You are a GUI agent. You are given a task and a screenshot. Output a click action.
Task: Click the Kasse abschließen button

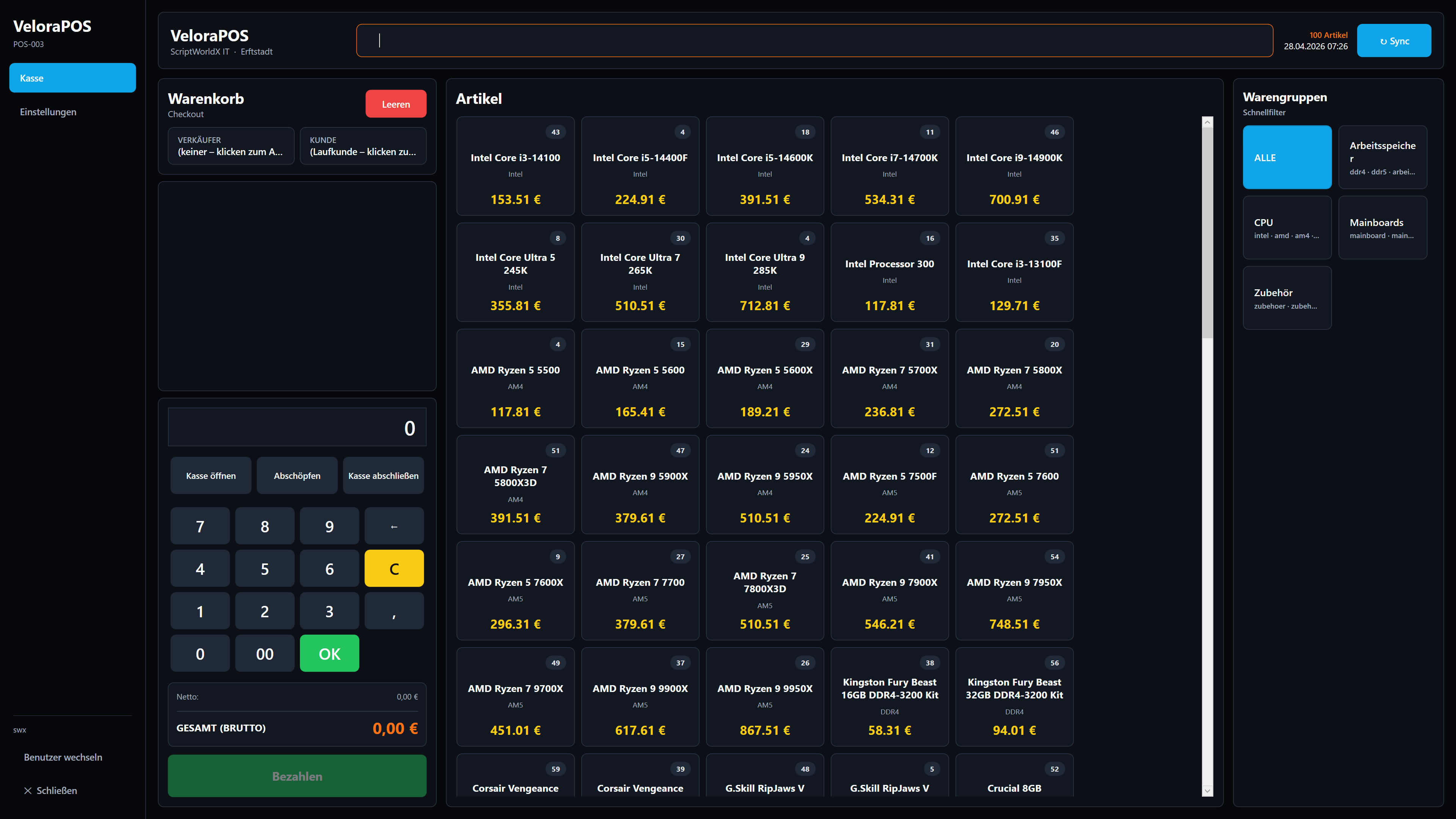click(383, 475)
